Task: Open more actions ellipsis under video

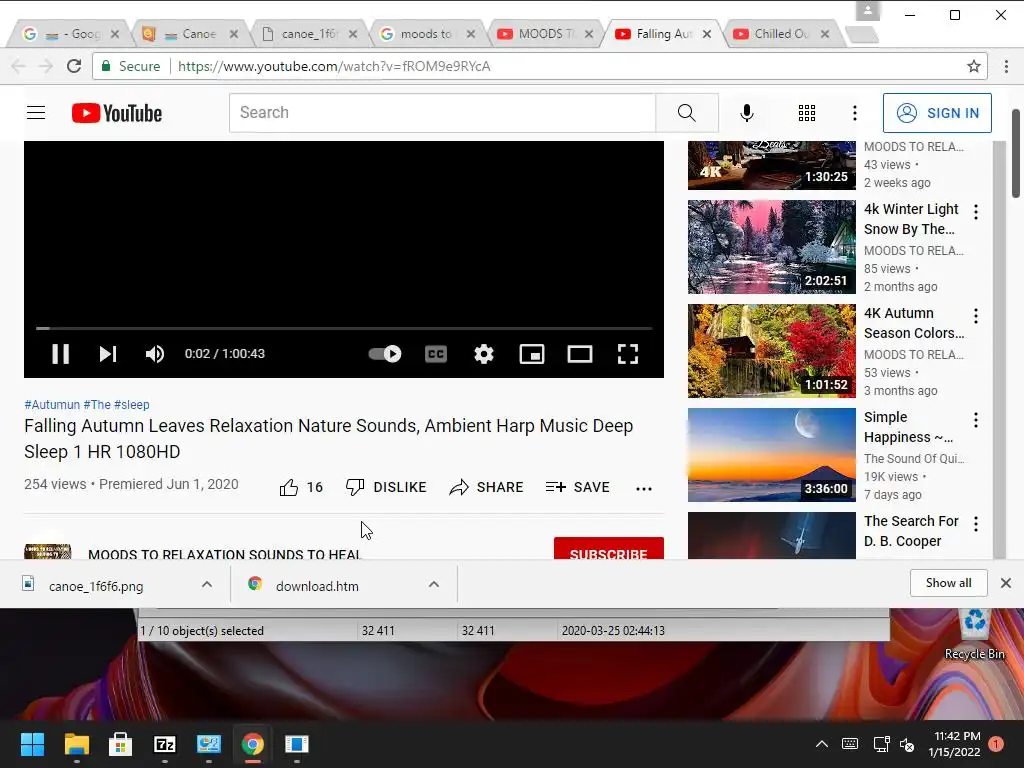Action: (644, 488)
